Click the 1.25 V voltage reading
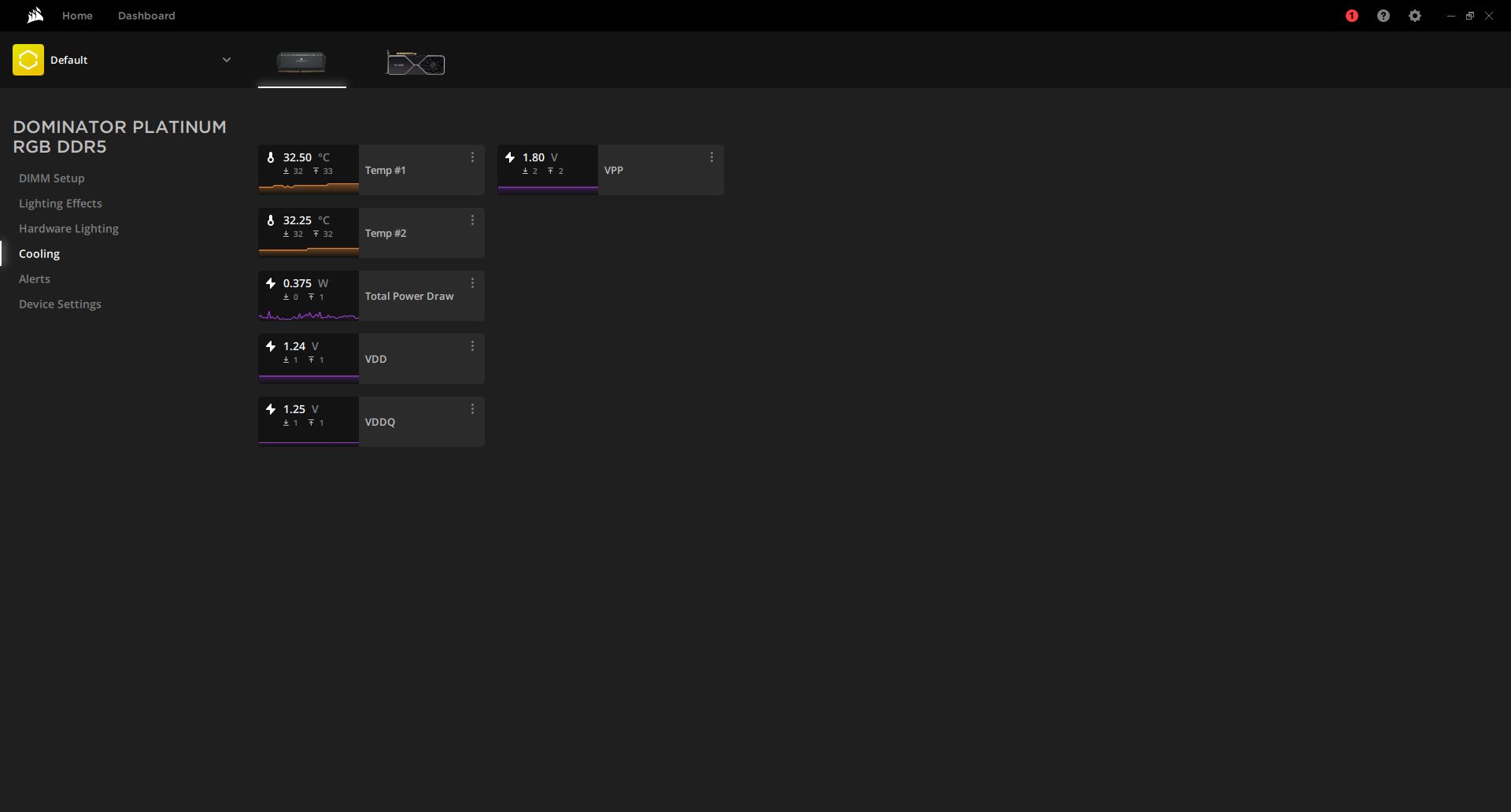The image size is (1511, 812). tap(301, 409)
